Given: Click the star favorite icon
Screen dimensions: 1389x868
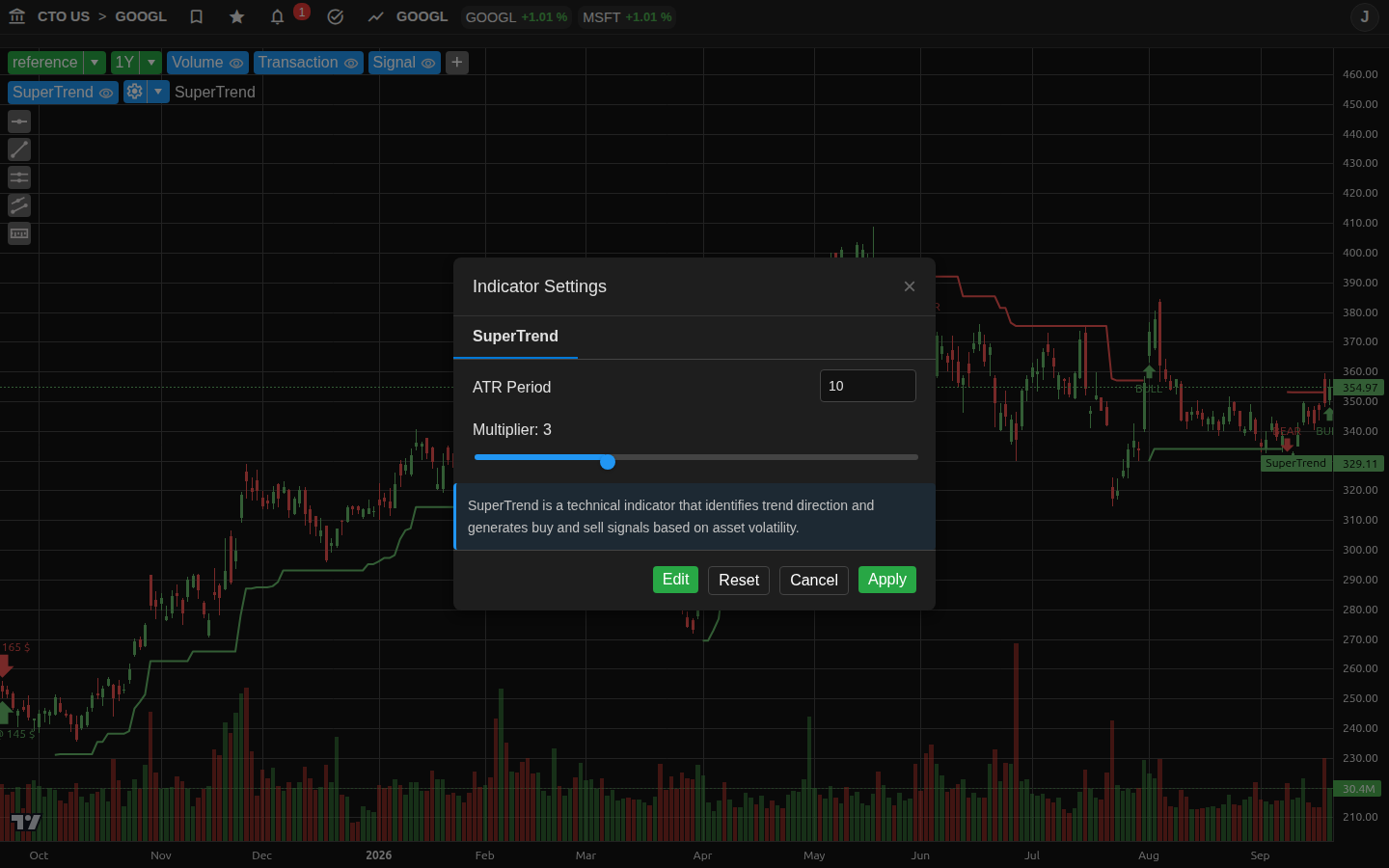Looking at the screenshot, I should click(237, 16).
